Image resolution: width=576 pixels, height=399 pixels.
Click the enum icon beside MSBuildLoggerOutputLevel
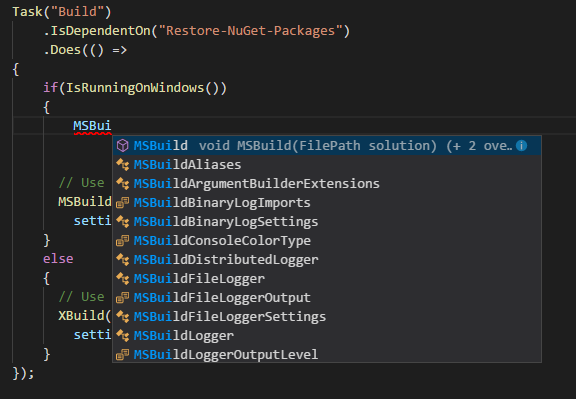coord(123,355)
